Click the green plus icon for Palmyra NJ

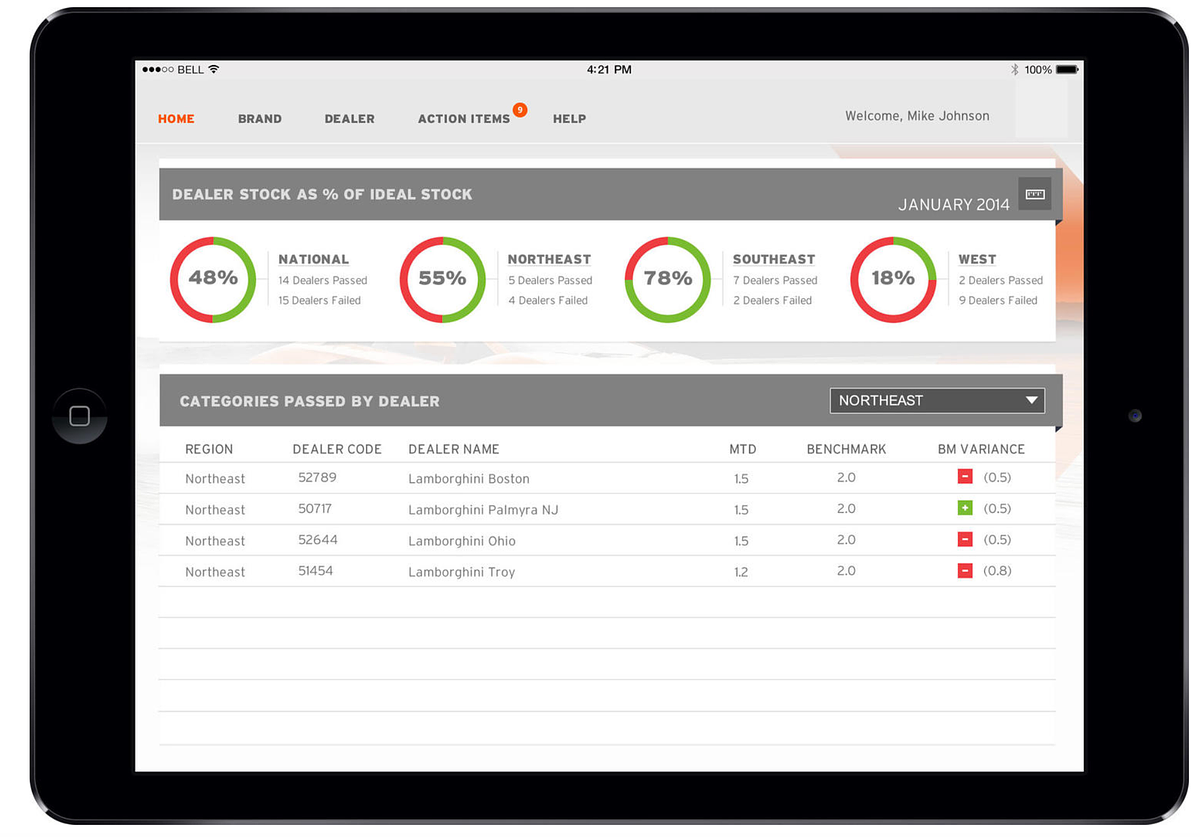pyautogui.click(x=965, y=509)
